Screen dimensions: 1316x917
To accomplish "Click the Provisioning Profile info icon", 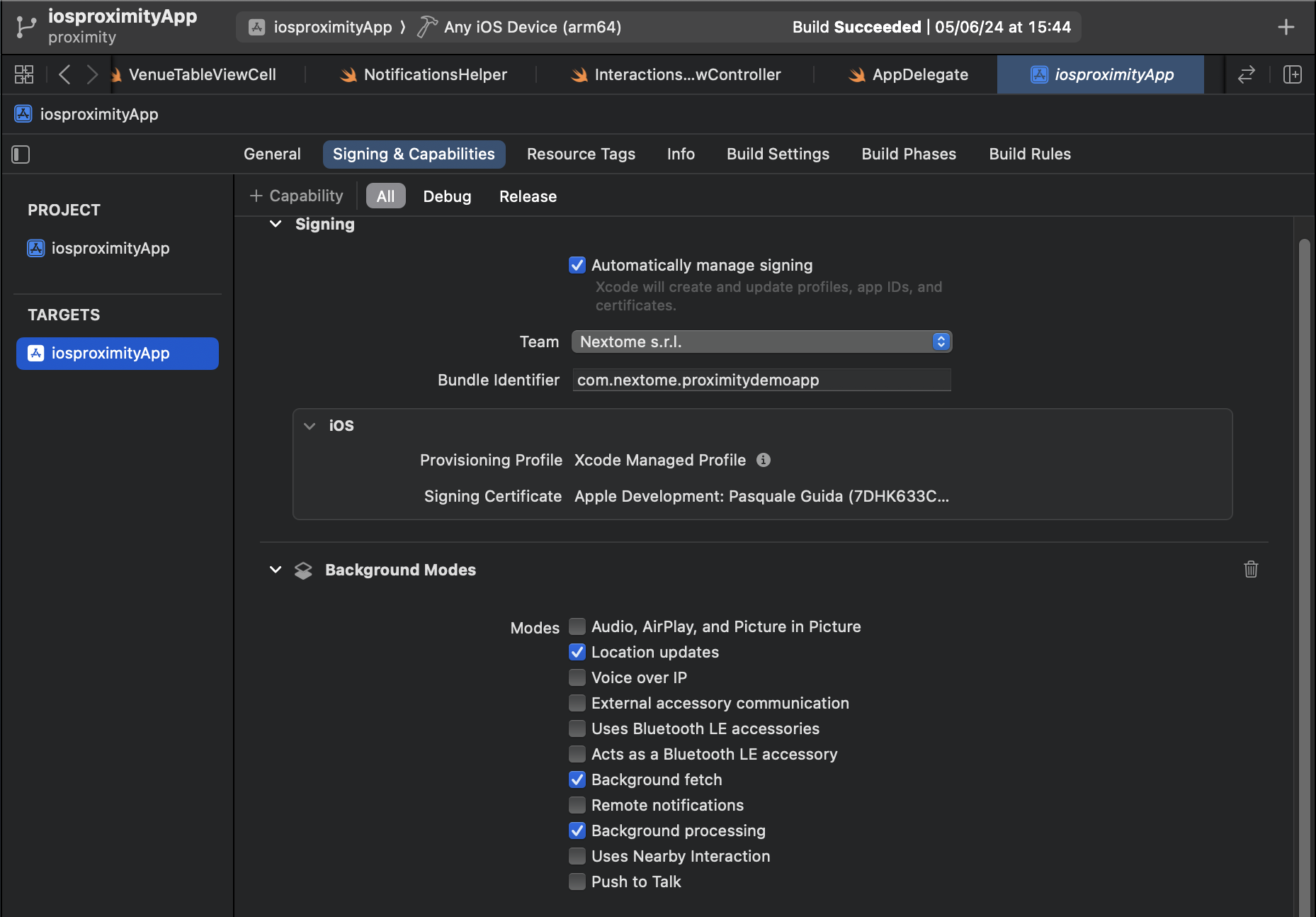I will point(763,460).
